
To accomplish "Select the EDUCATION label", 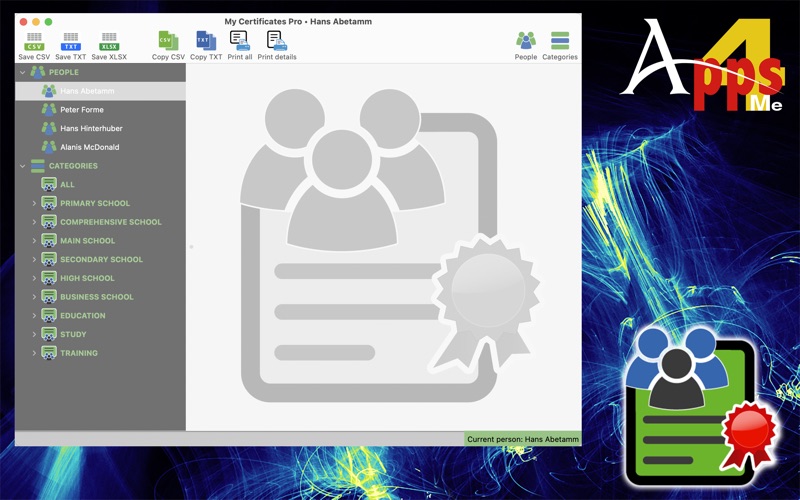I will [x=83, y=316].
